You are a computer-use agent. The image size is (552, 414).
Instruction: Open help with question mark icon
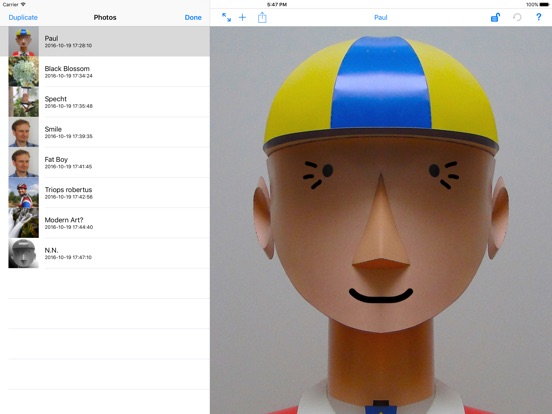pyautogui.click(x=538, y=17)
